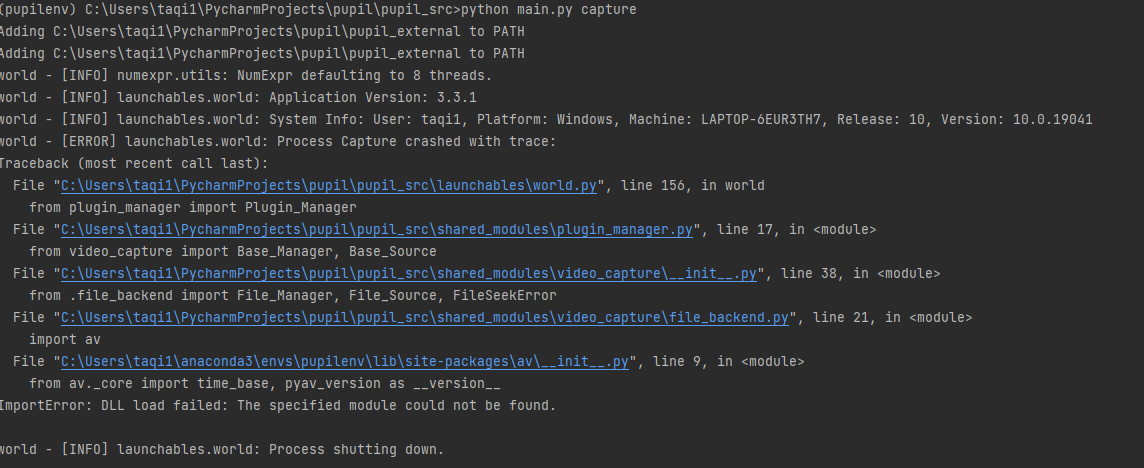Click 'from video_capture import Base_Manager' code line
Viewport: 1144px width, 468px height.
(233, 251)
